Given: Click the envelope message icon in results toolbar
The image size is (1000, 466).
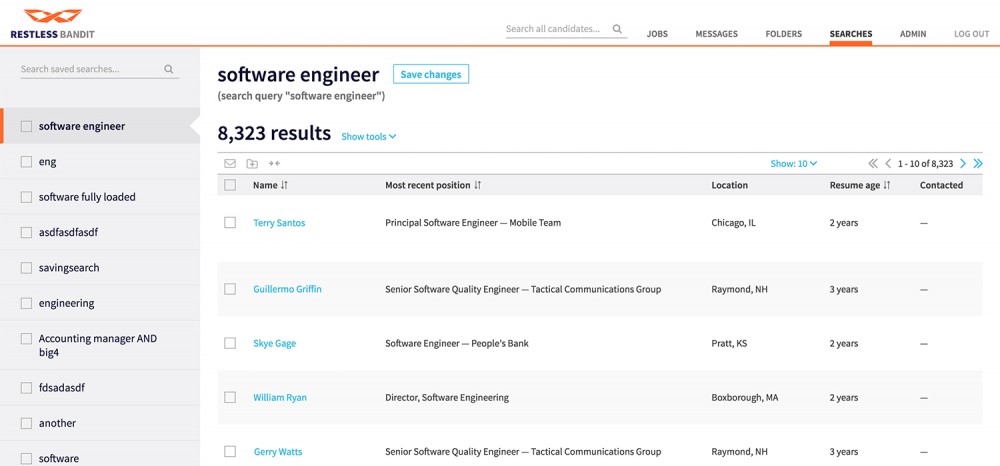Looking at the screenshot, I should (x=230, y=163).
